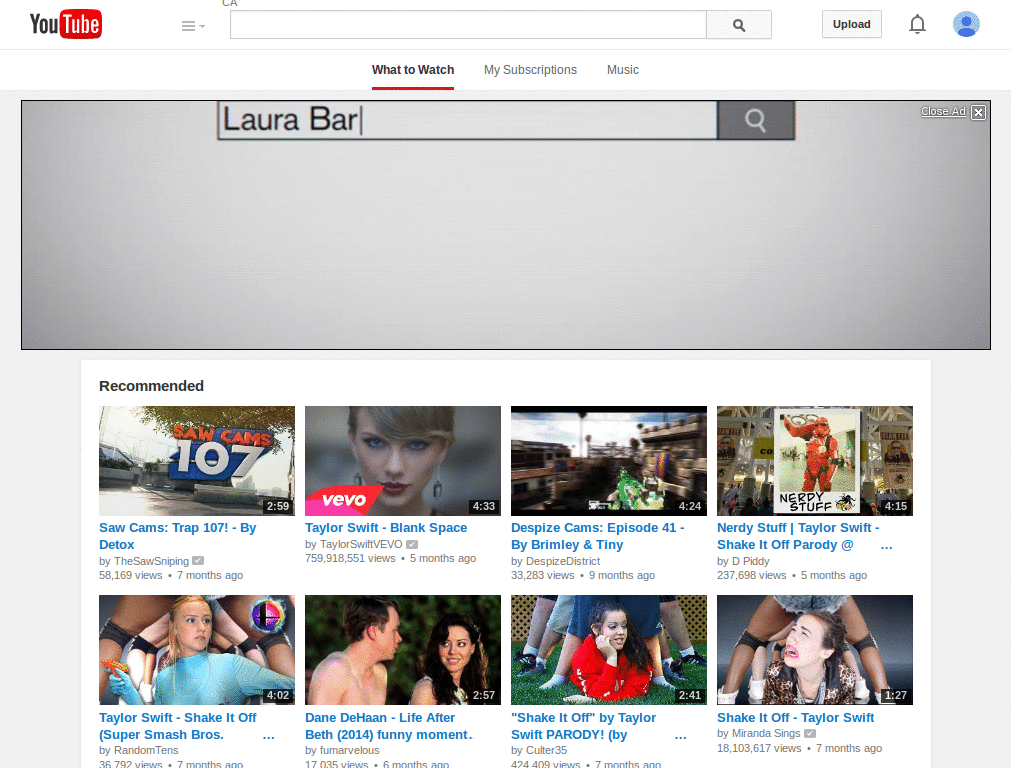
Task: Click the magnifier search button in header
Action: pyautogui.click(x=739, y=25)
